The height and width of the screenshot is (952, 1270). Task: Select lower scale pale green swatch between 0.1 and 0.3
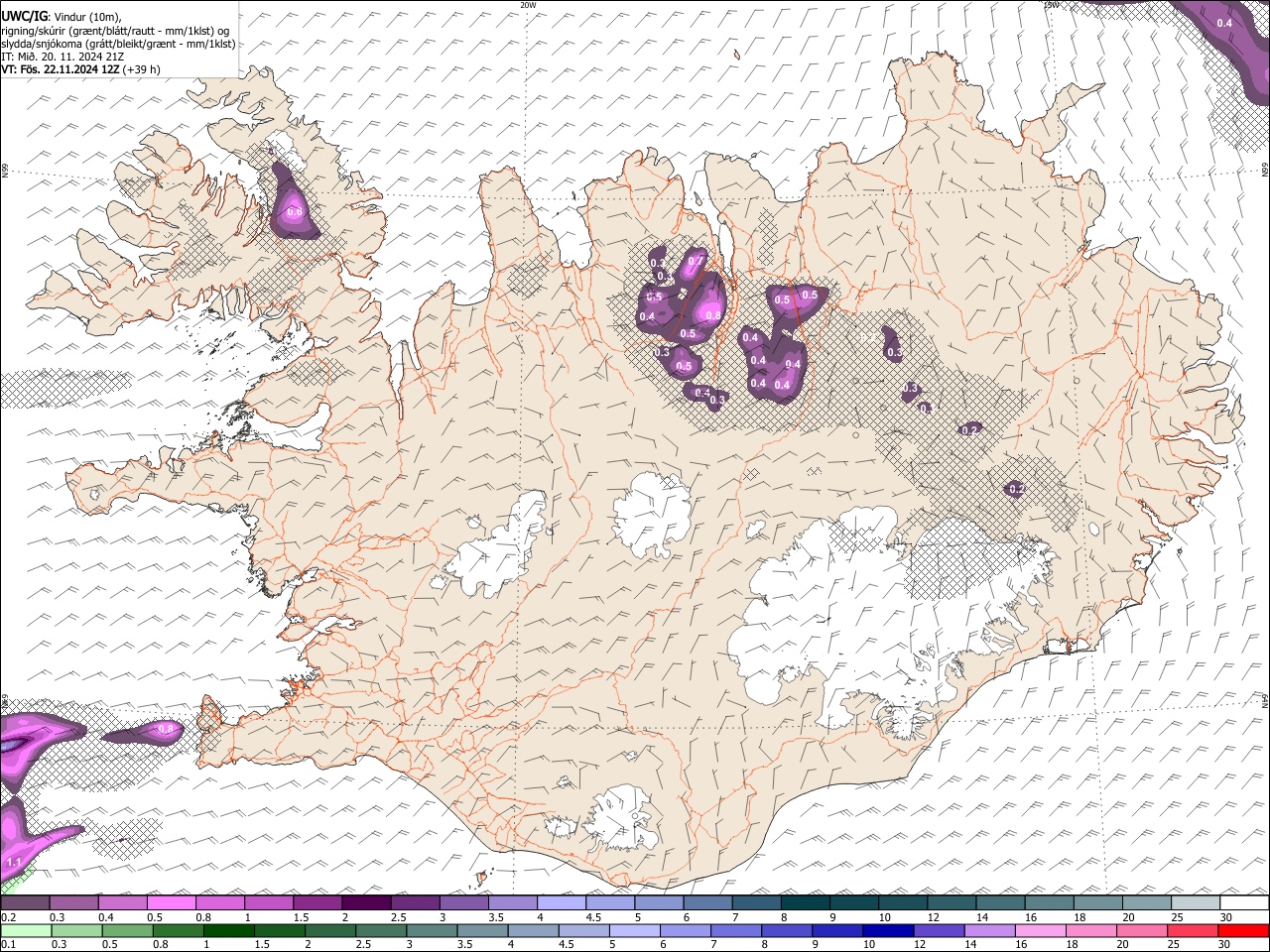[x=26, y=930]
